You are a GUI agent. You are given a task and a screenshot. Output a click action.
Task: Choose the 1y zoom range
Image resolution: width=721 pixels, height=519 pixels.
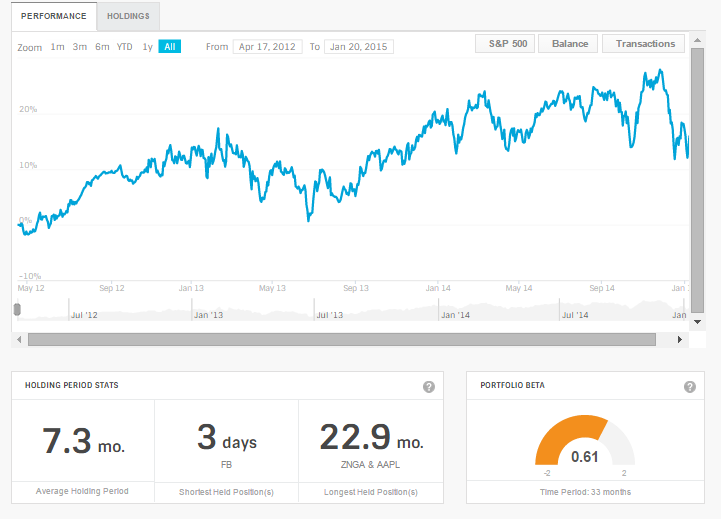[x=147, y=47]
